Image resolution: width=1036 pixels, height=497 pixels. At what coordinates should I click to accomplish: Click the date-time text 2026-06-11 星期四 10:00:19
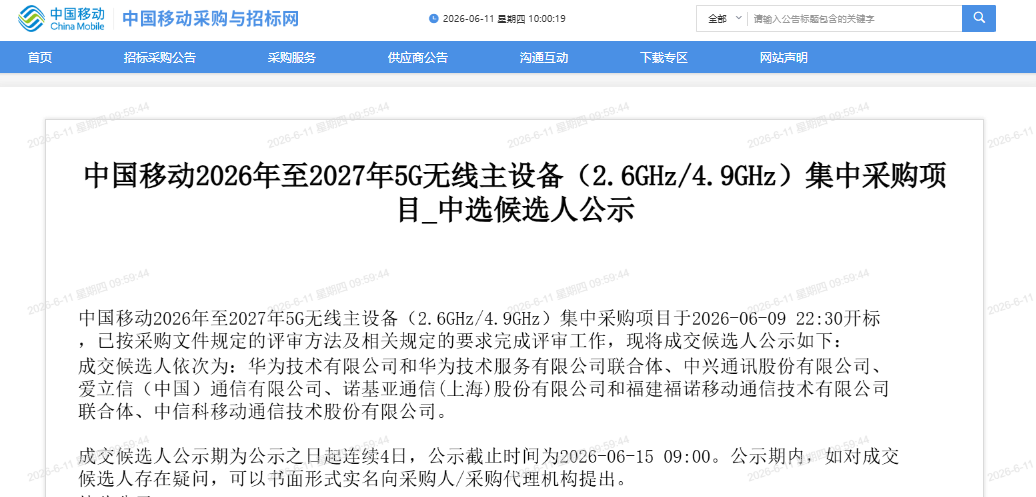[504, 19]
